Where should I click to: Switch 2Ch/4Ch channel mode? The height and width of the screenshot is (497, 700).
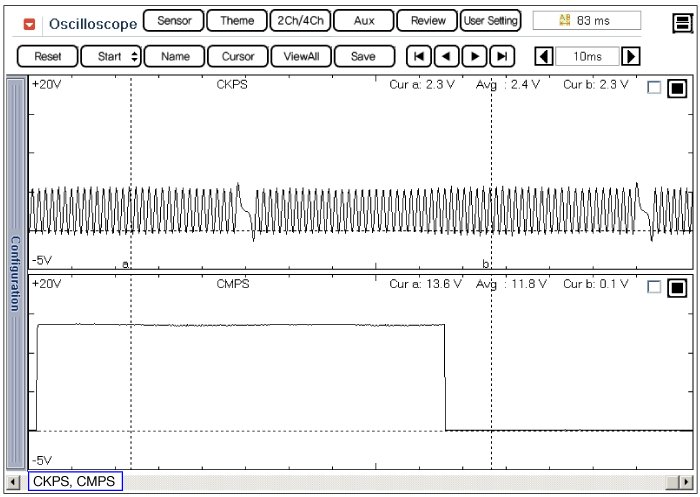click(299, 20)
